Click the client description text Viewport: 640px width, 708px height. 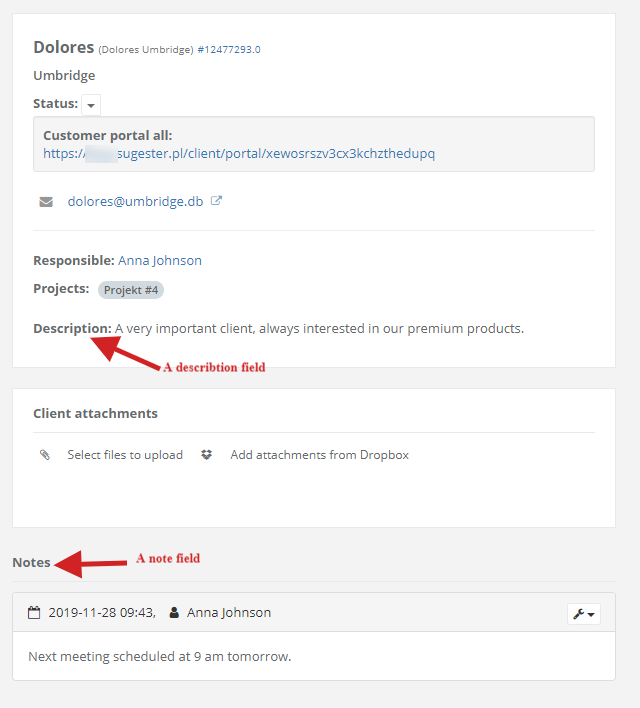[x=319, y=328]
